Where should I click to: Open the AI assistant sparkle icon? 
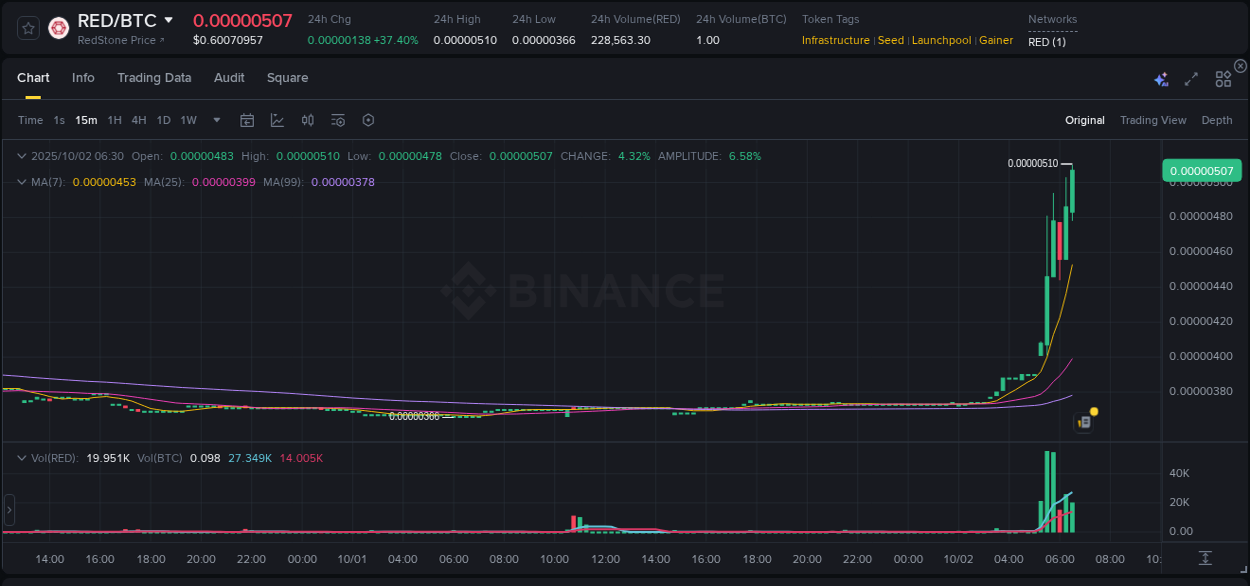[1161, 79]
